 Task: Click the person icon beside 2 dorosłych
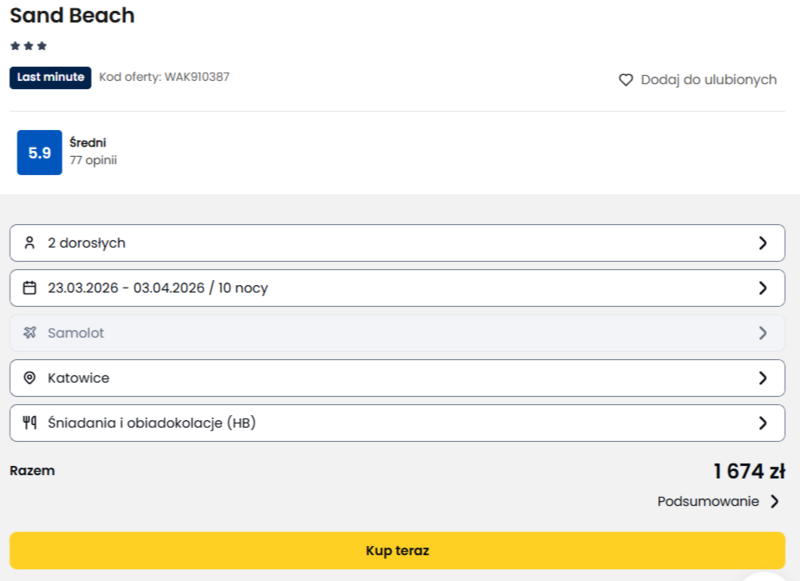(x=29, y=243)
